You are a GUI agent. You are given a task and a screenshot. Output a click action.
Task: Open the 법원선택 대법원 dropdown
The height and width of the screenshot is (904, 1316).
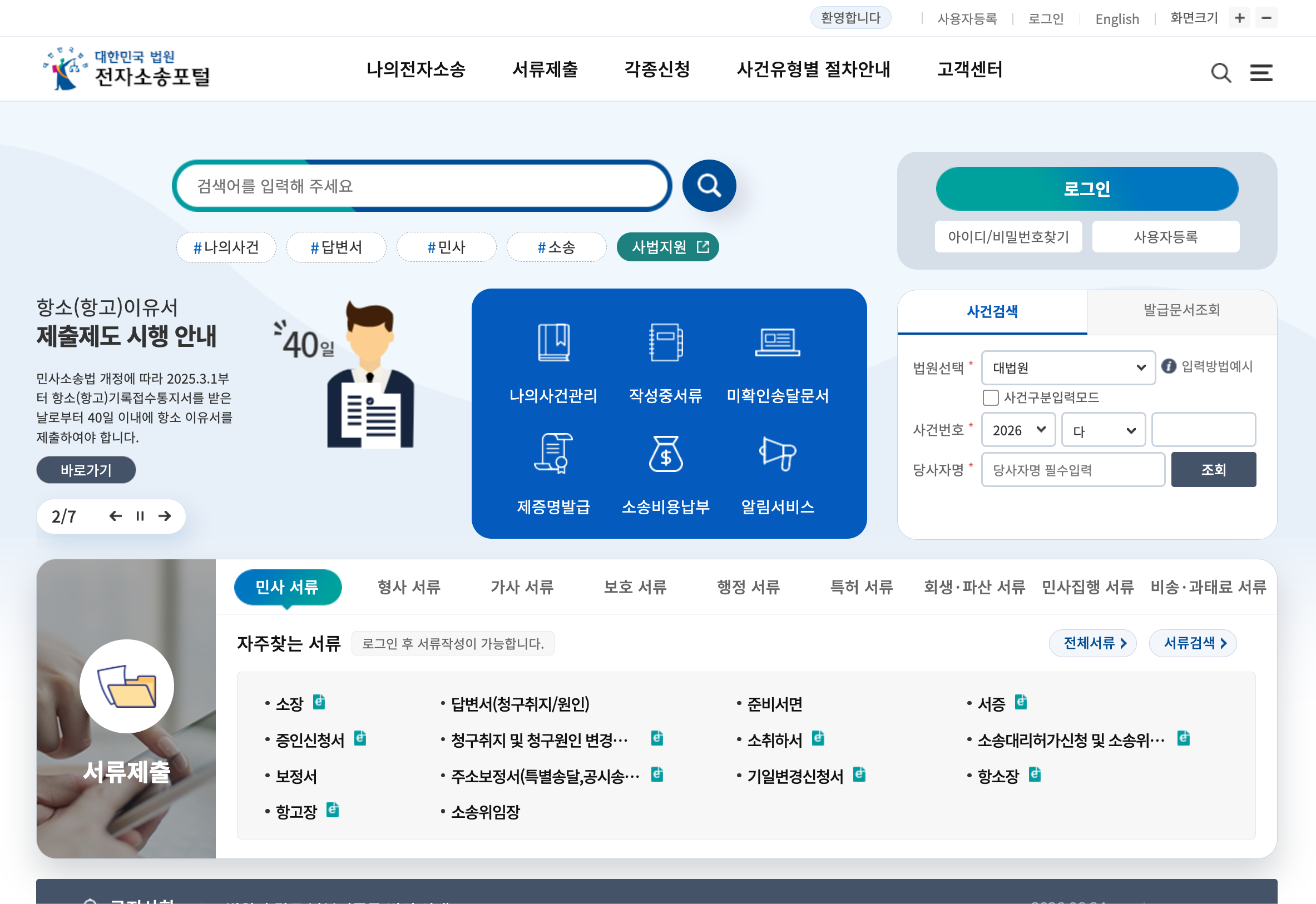pyautogui.click(x=1068, y=367)
